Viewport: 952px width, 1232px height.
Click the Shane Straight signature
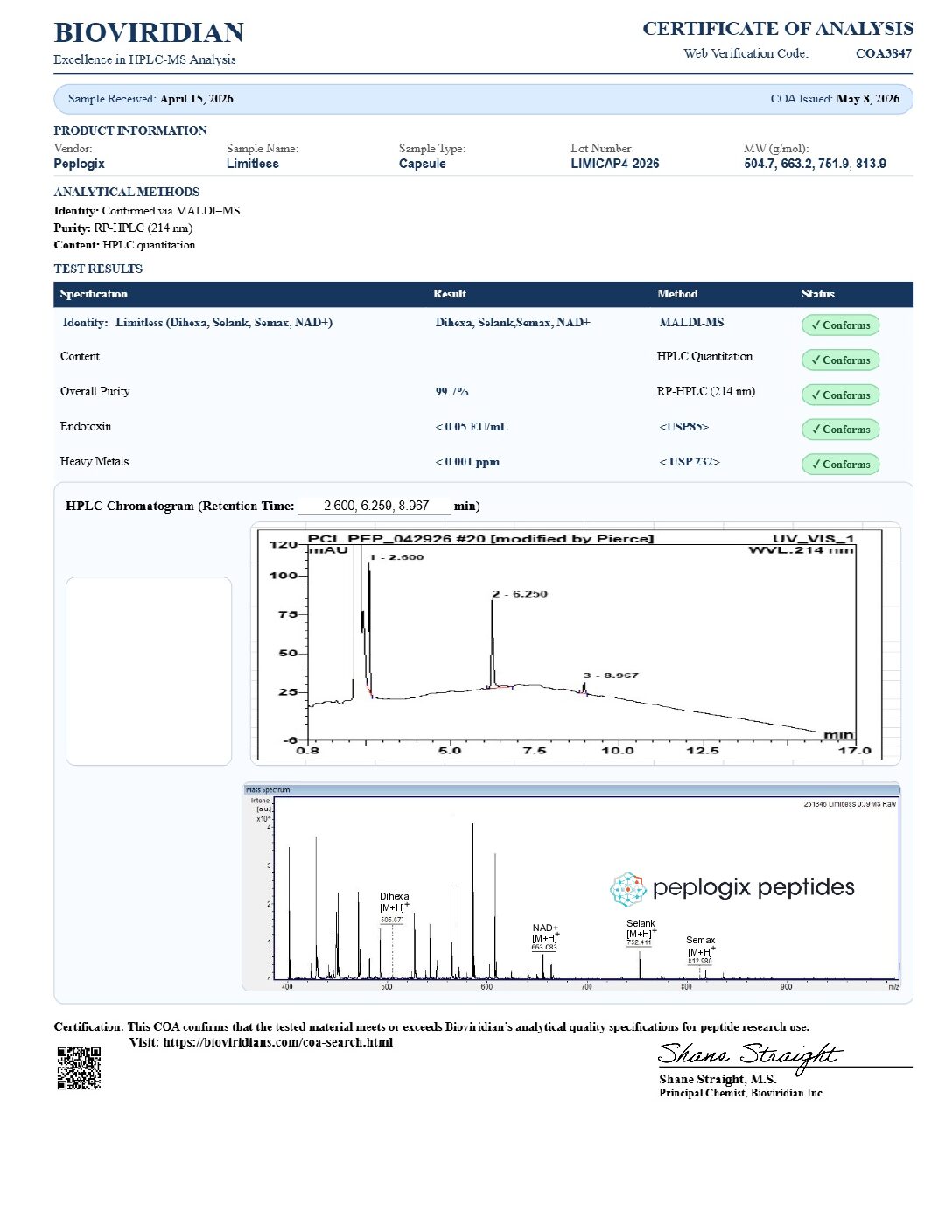(750, 1056)
